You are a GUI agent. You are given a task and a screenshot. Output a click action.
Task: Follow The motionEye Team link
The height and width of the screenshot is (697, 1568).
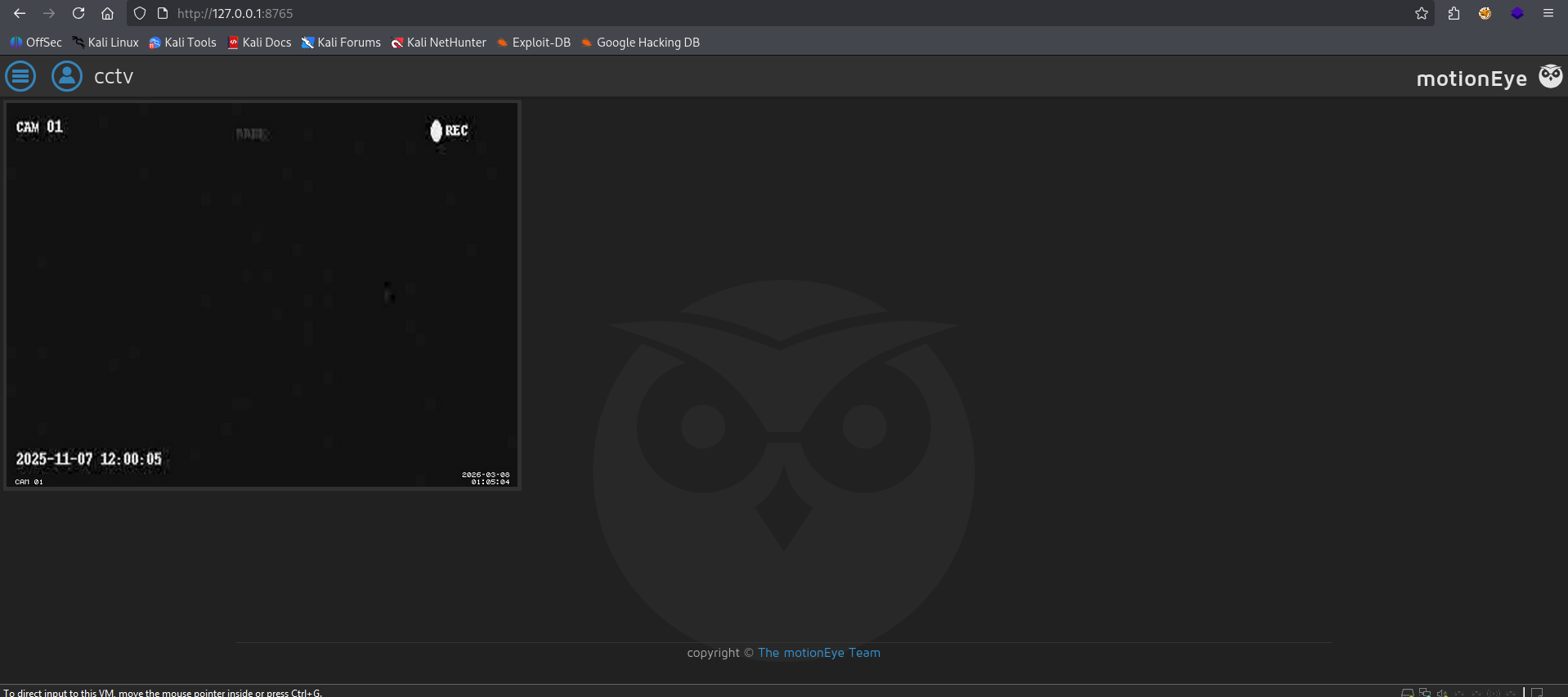819,653
